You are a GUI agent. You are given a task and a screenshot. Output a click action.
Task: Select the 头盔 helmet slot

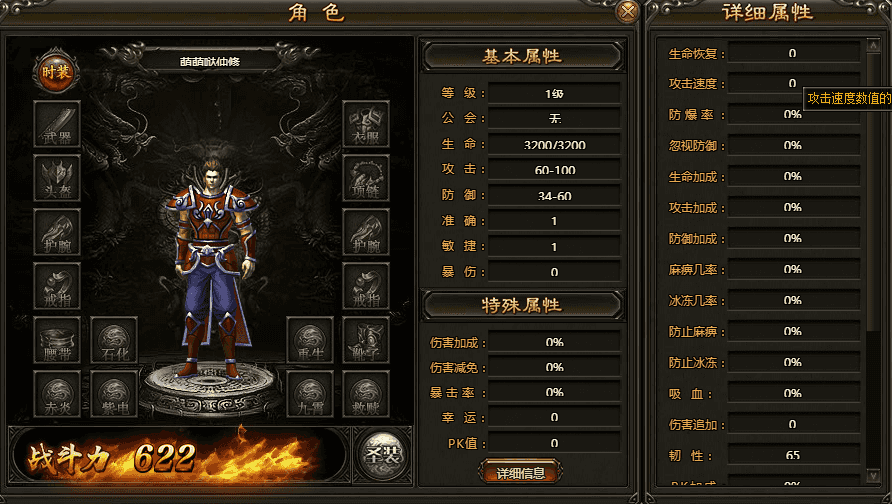click(x=57, y=178)
